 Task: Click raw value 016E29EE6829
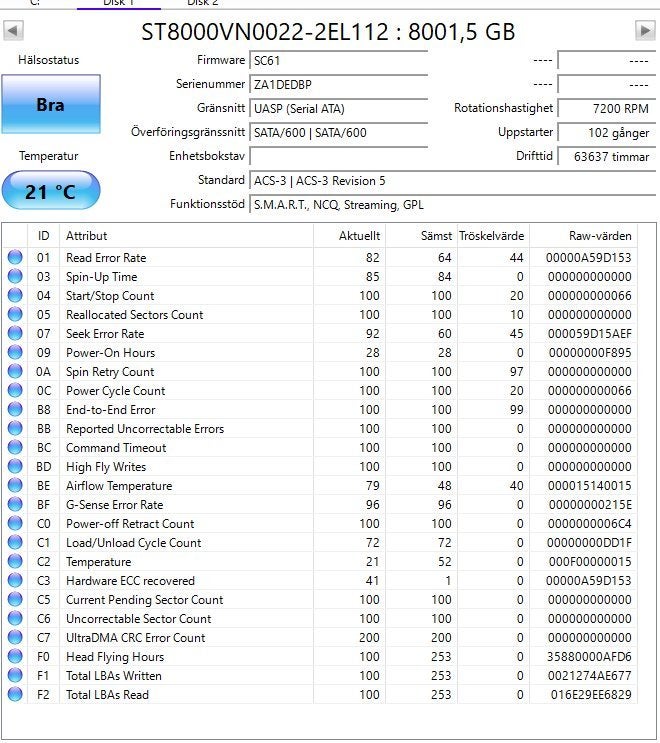(x=591, y=694)
